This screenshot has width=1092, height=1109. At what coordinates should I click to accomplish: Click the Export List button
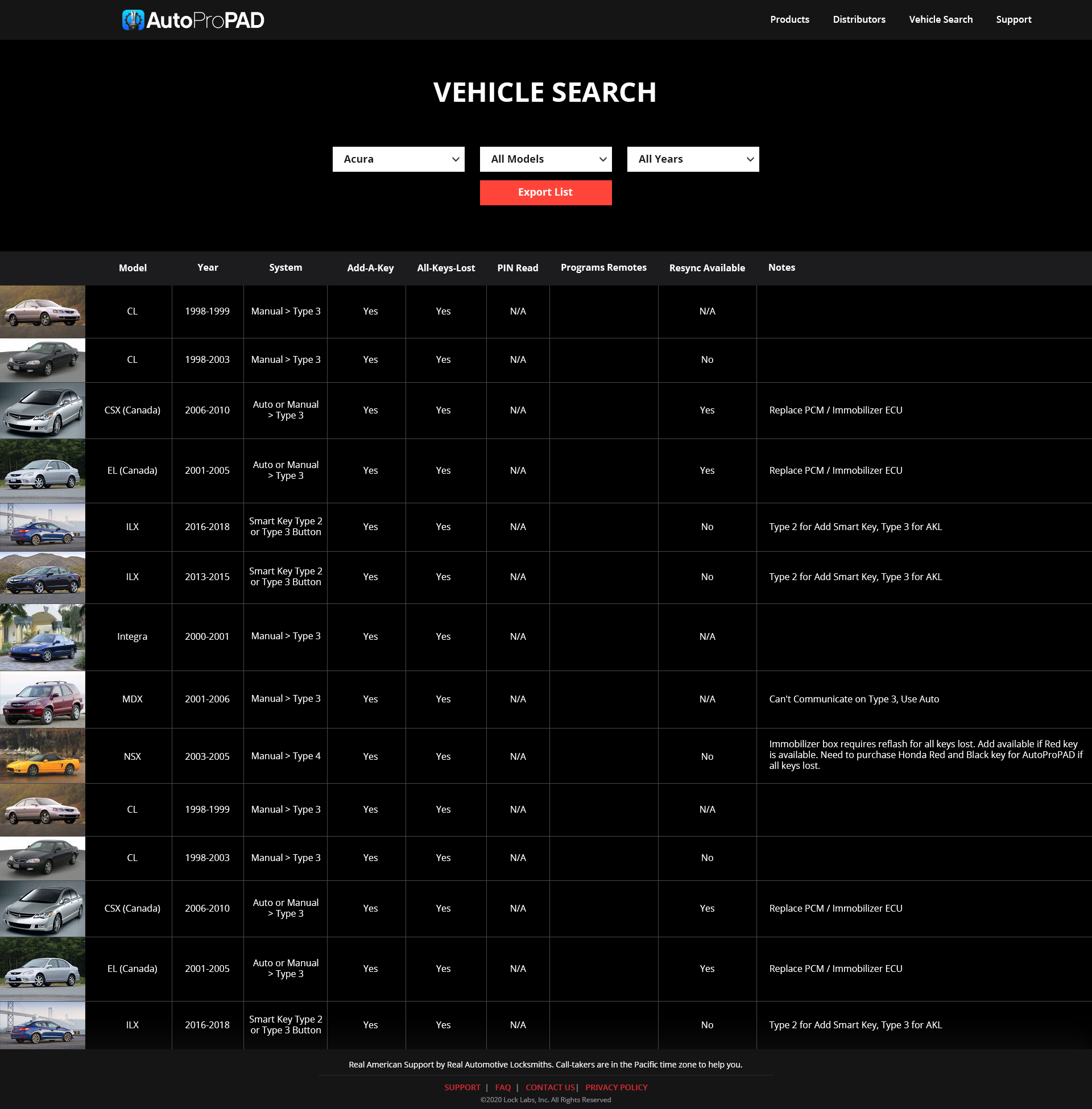click(545, 192)
